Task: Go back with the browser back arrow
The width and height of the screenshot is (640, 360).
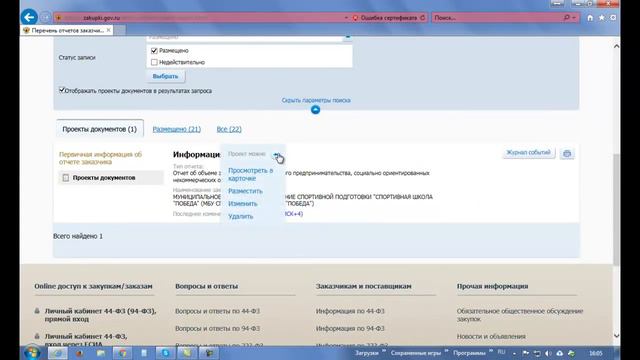Action: pos(29,17)
